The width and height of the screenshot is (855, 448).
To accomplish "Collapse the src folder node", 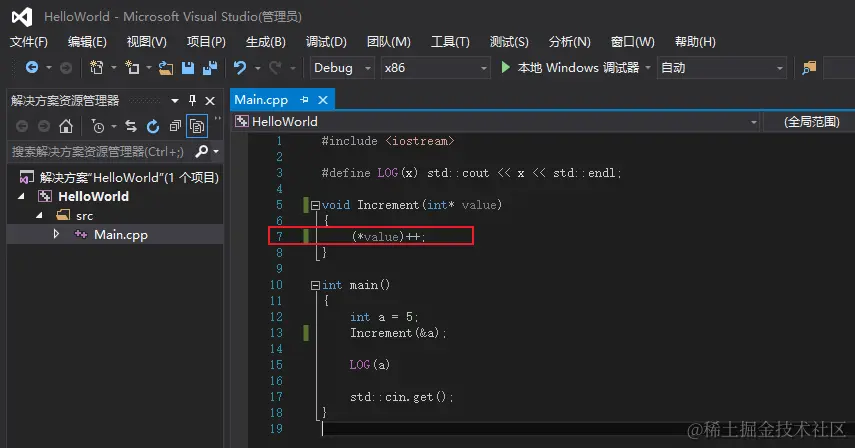I will [39, 215].
